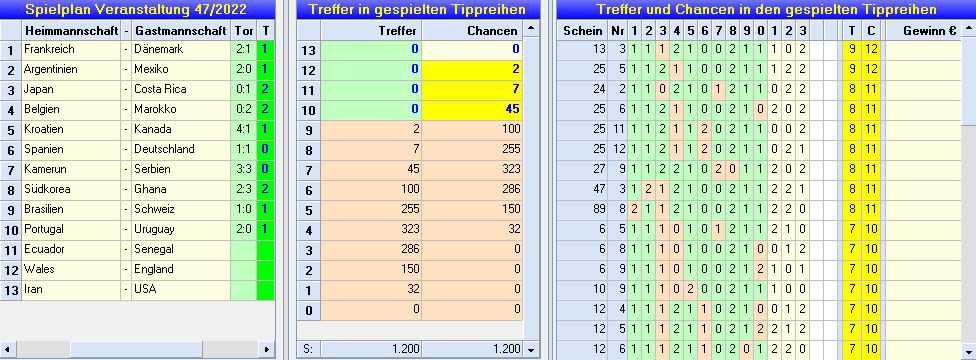The image size is (976, 360).
Task: Select the Belgien team cell
Action: click(71, 109)
